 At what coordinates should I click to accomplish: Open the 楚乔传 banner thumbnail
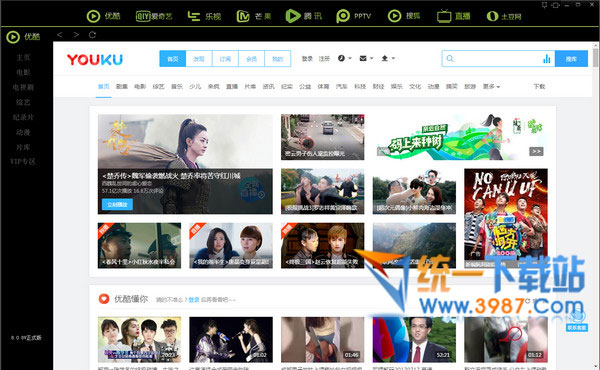pos(185,164)
